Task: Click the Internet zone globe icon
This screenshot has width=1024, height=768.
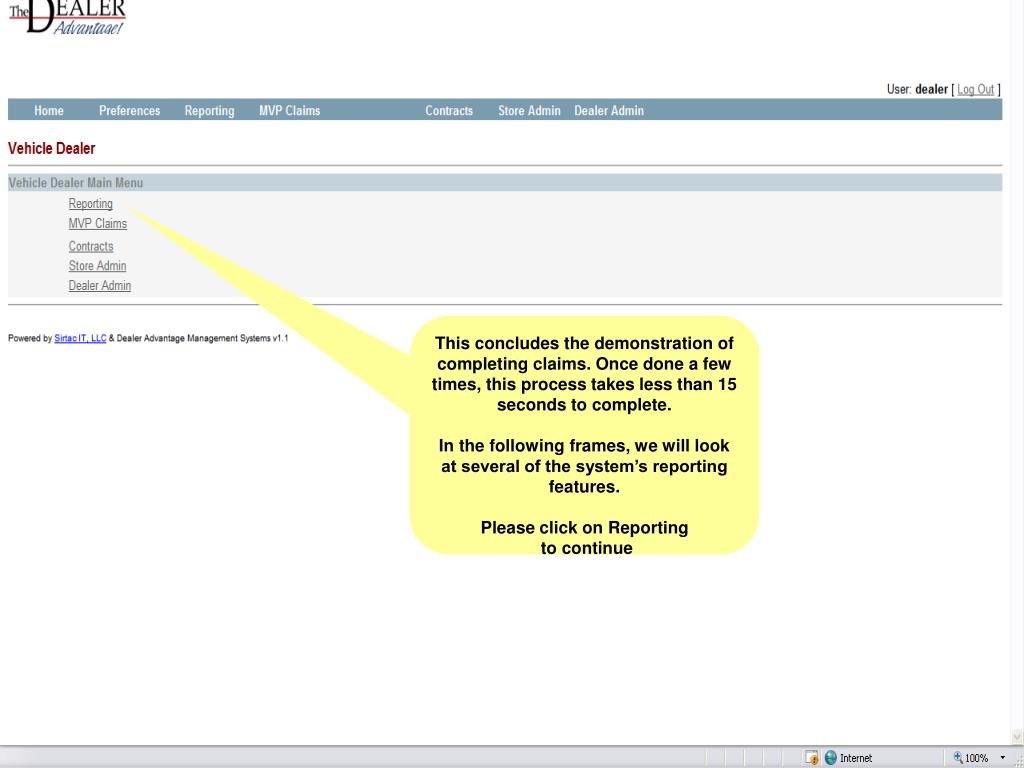Action: [831, 758]
